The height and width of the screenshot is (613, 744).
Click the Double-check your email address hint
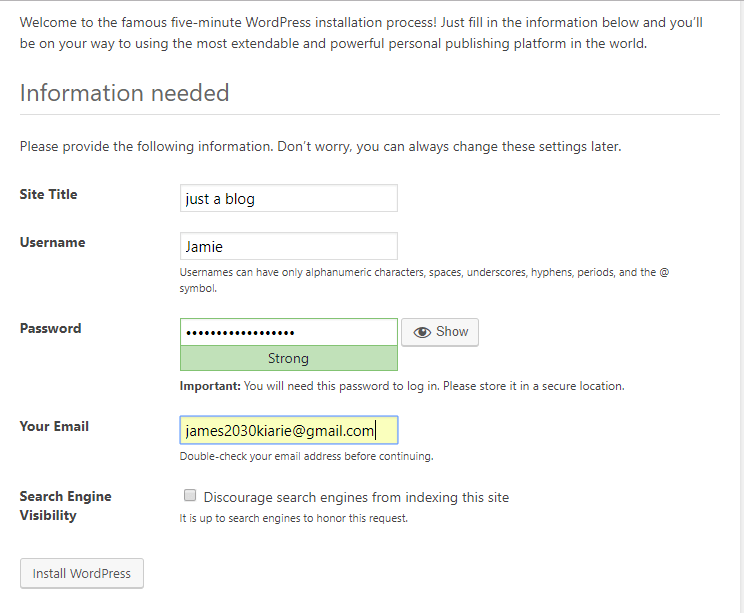click(x=307, y=456)
